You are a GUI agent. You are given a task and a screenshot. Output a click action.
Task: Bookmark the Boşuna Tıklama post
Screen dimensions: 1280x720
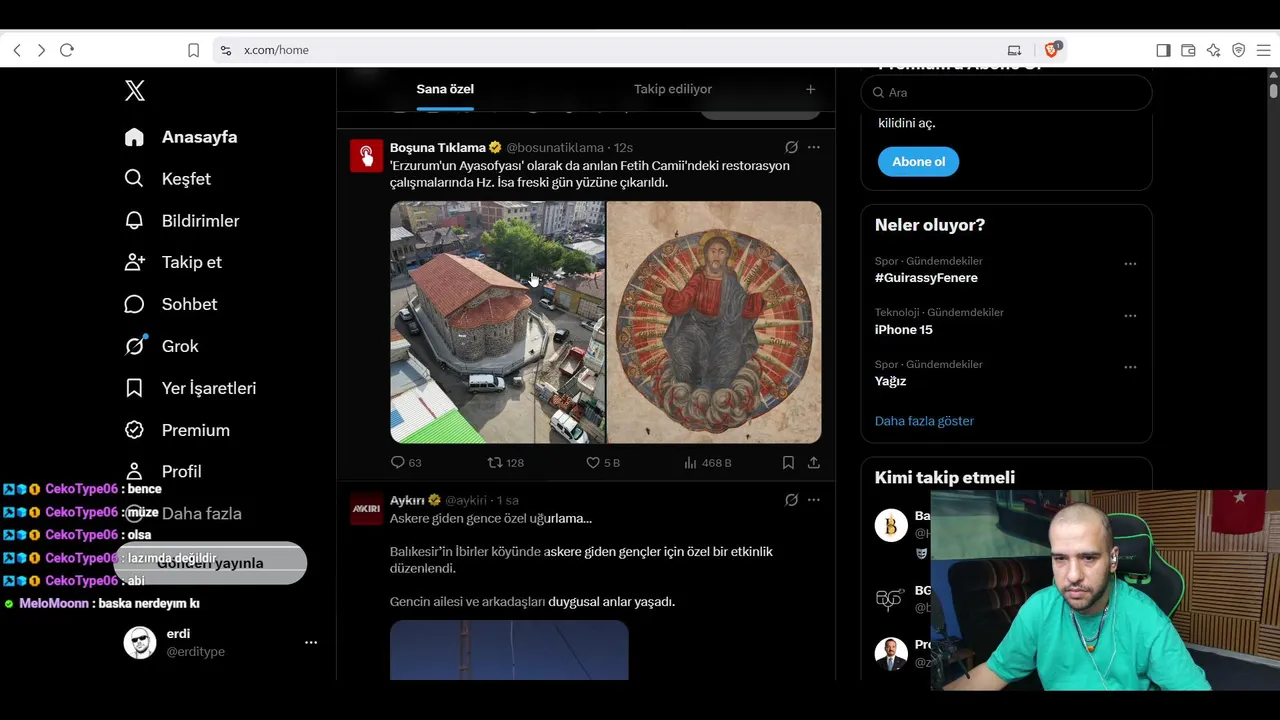pos(788,462)
